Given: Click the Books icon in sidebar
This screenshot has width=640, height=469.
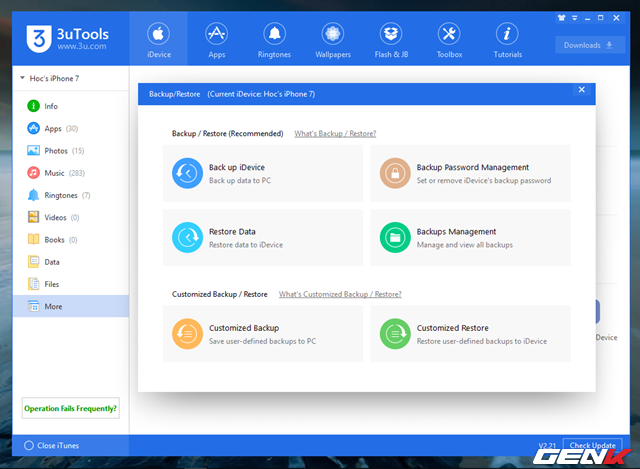Looking at the screenshot, I should [x=33, y=239].
